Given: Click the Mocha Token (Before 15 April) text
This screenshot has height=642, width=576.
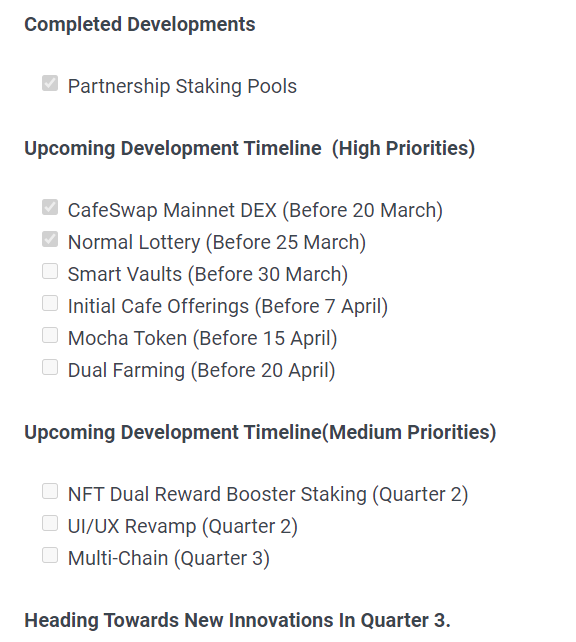Looking at the screenshot, I should [x=202, y=338].
